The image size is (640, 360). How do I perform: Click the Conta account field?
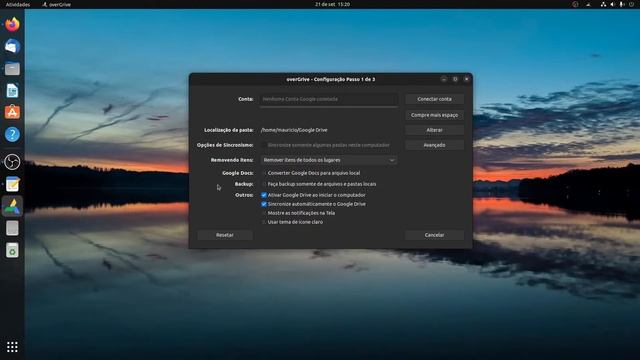[329, 99]
